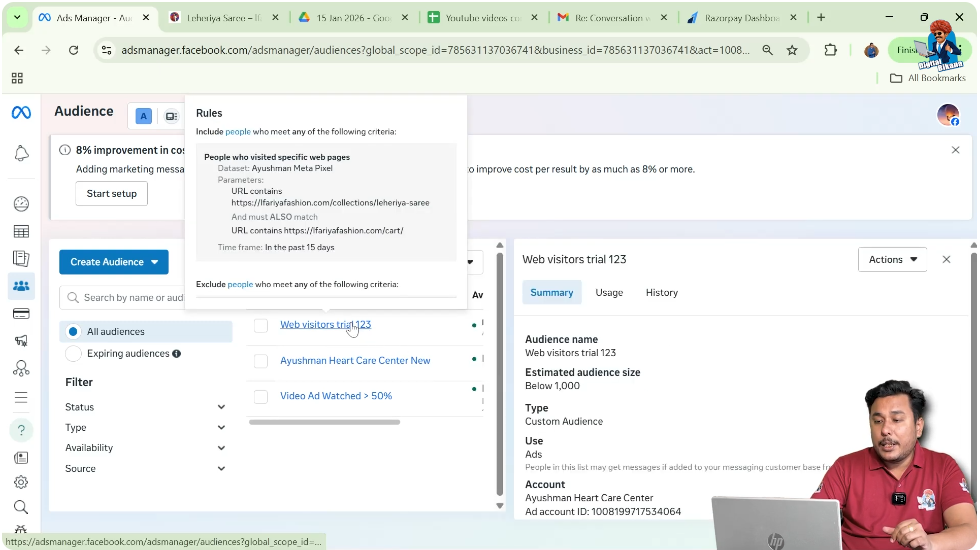Click the audience list vertical scrollbar

click(499, 375)
